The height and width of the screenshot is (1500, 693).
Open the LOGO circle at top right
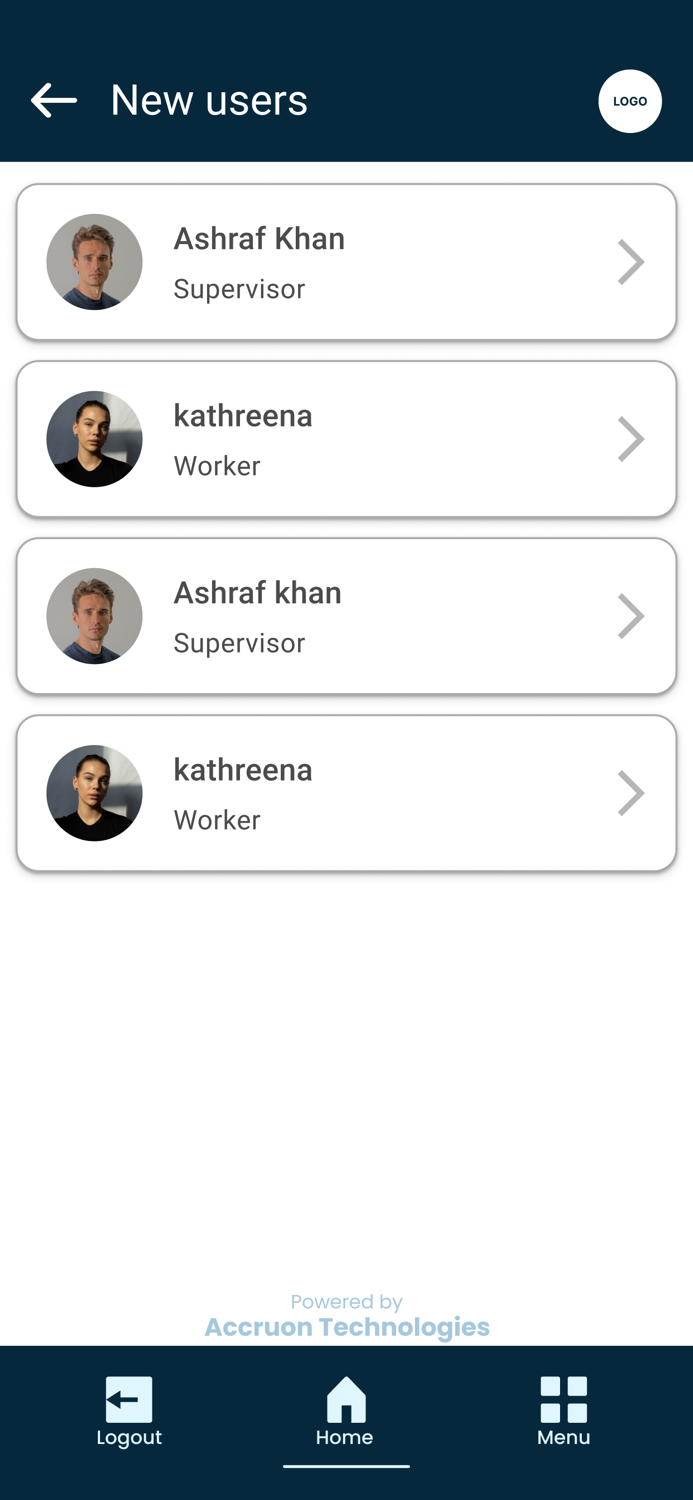(629, 101)
